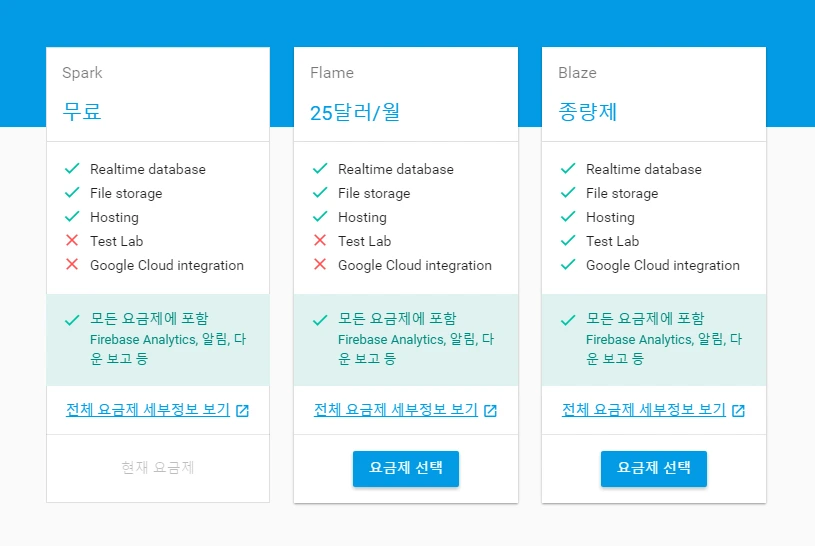Click checkmark beside Blaze's Google Cloud integration
The width and height of the screenshot is (815, 546).
(568, 265)
